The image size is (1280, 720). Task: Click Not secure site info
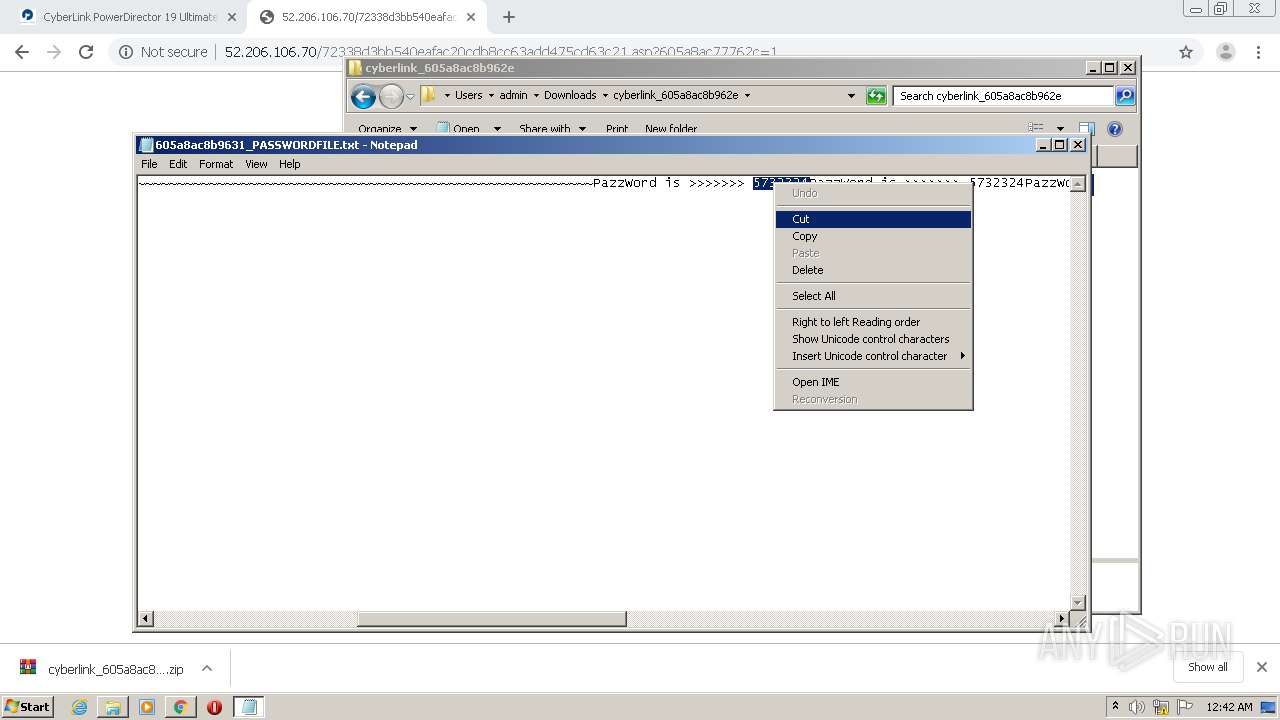click(163, 52)
